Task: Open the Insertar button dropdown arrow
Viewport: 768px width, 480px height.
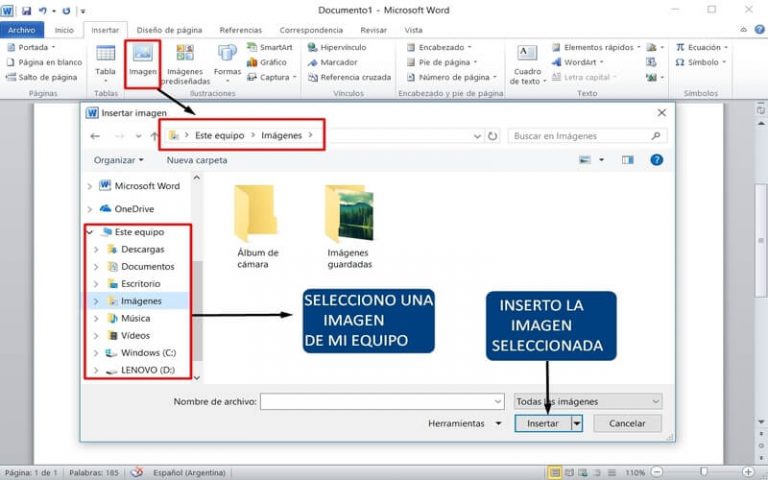Action: click(577, 424)
